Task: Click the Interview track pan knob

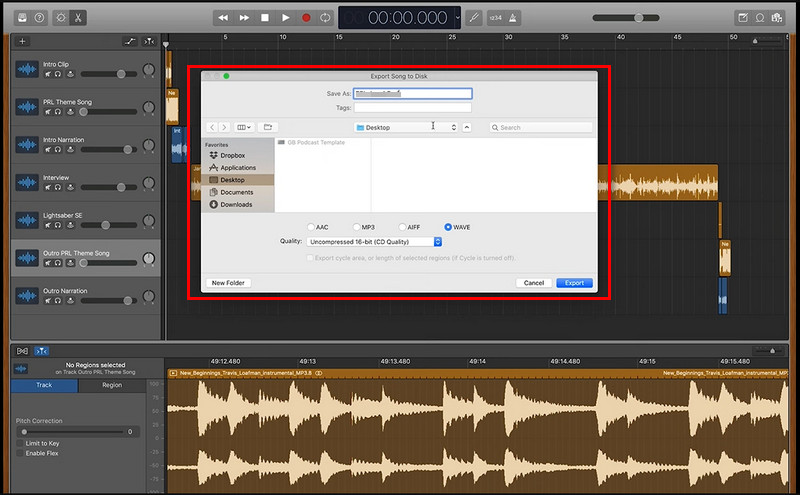Action: [148, 183]
